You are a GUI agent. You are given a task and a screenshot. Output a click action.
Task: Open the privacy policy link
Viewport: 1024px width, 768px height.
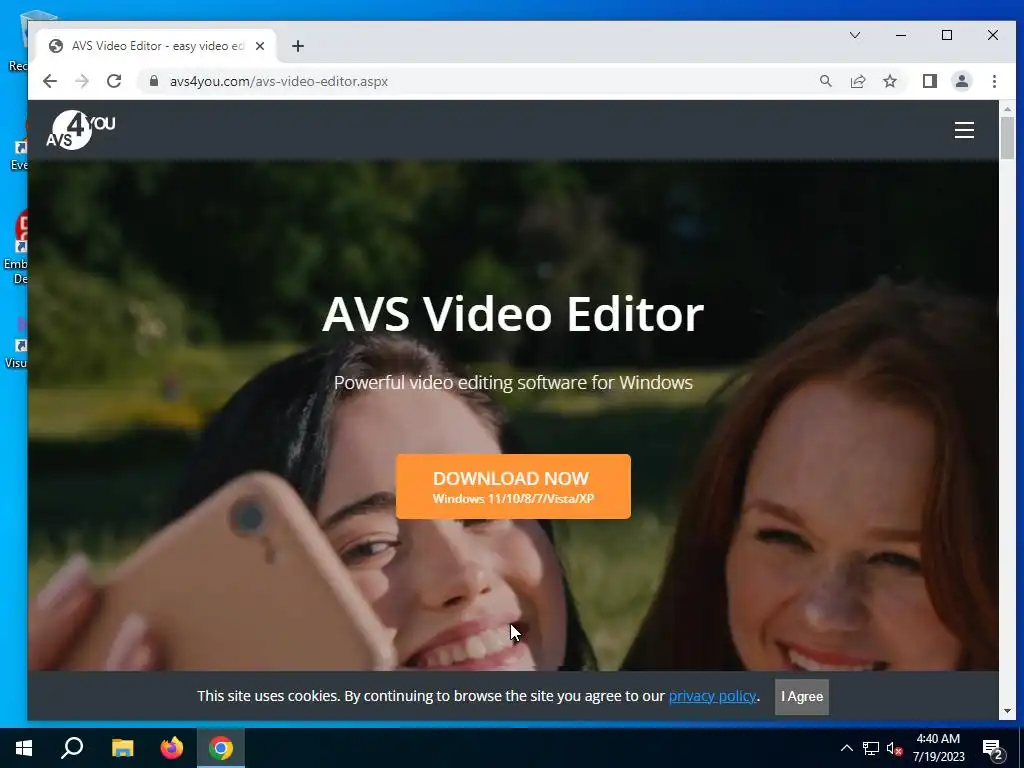point(712,696)
